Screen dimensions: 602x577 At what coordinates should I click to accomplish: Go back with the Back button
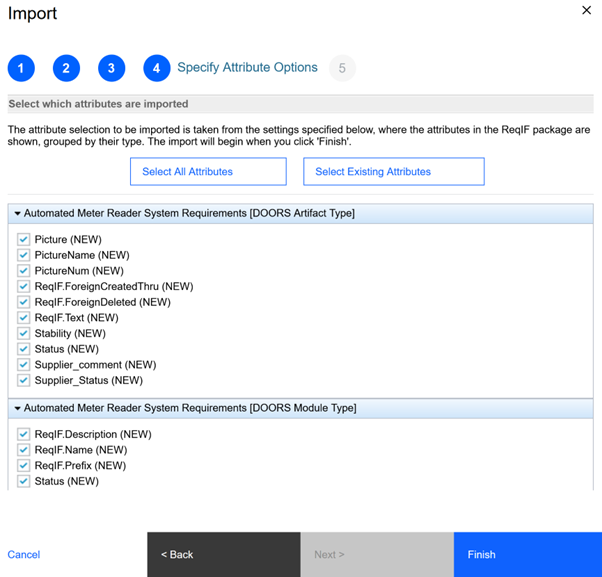pyautogui.click(x=223, y=554)
